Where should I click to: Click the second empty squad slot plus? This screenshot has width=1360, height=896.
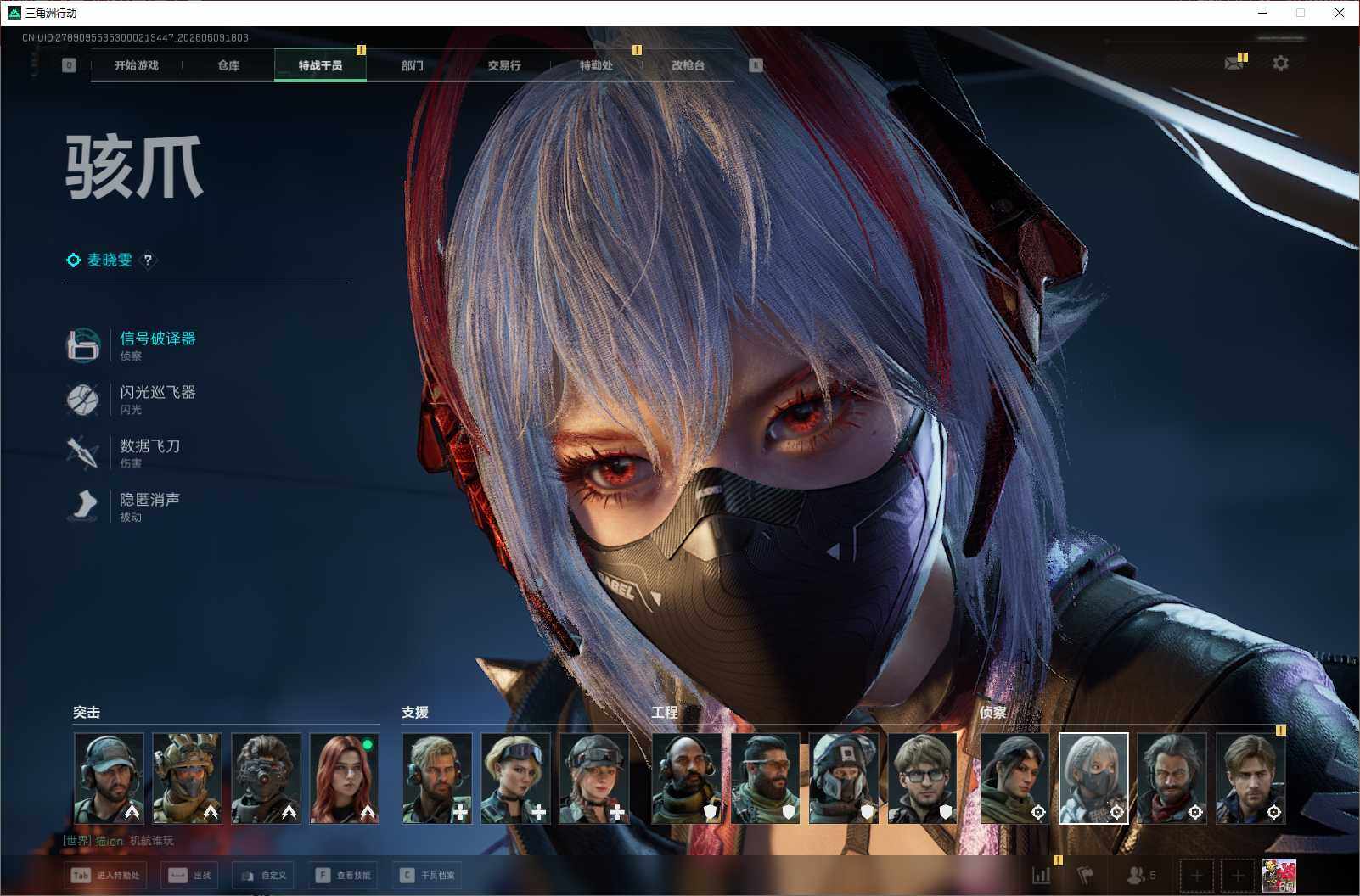[1237, 875]
